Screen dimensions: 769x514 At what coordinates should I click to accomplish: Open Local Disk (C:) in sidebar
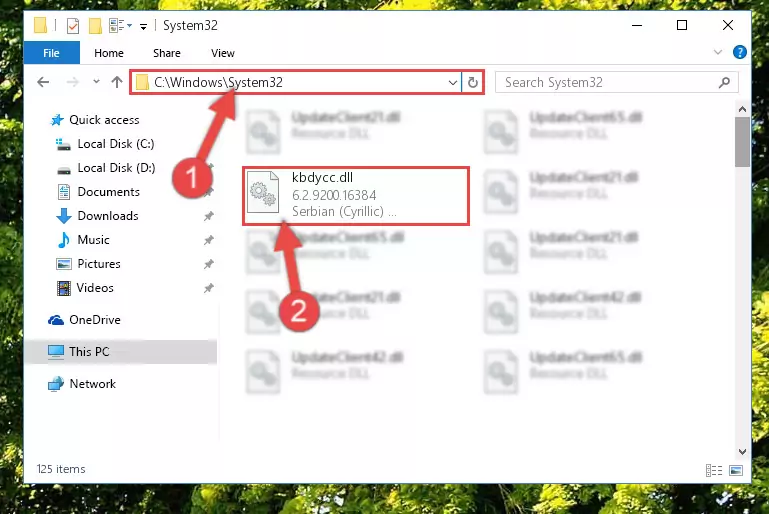[116, 144]
